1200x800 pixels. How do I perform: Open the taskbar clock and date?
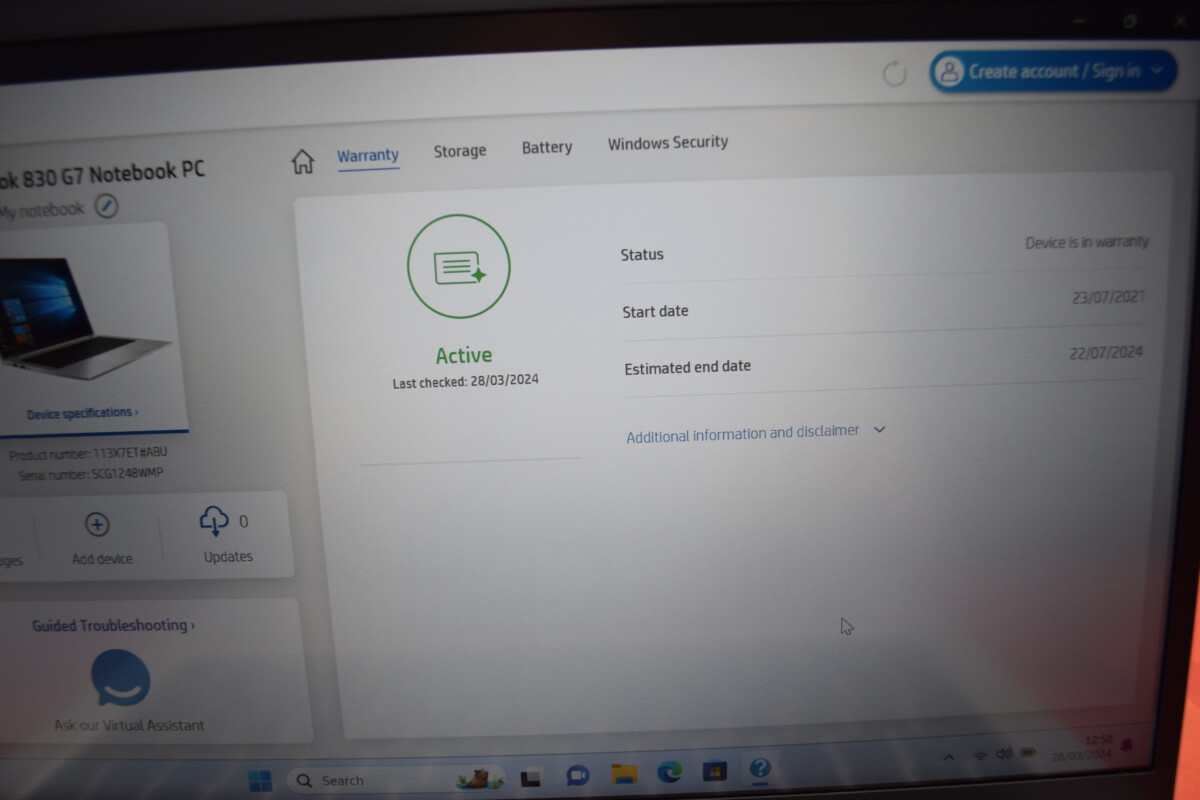coord(1085,747)
